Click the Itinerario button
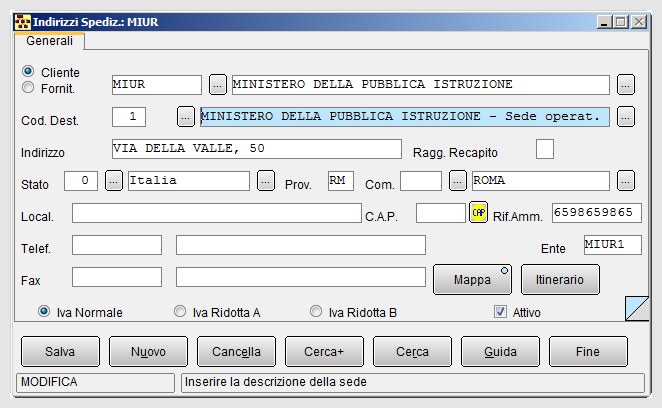 click(560, 280)
